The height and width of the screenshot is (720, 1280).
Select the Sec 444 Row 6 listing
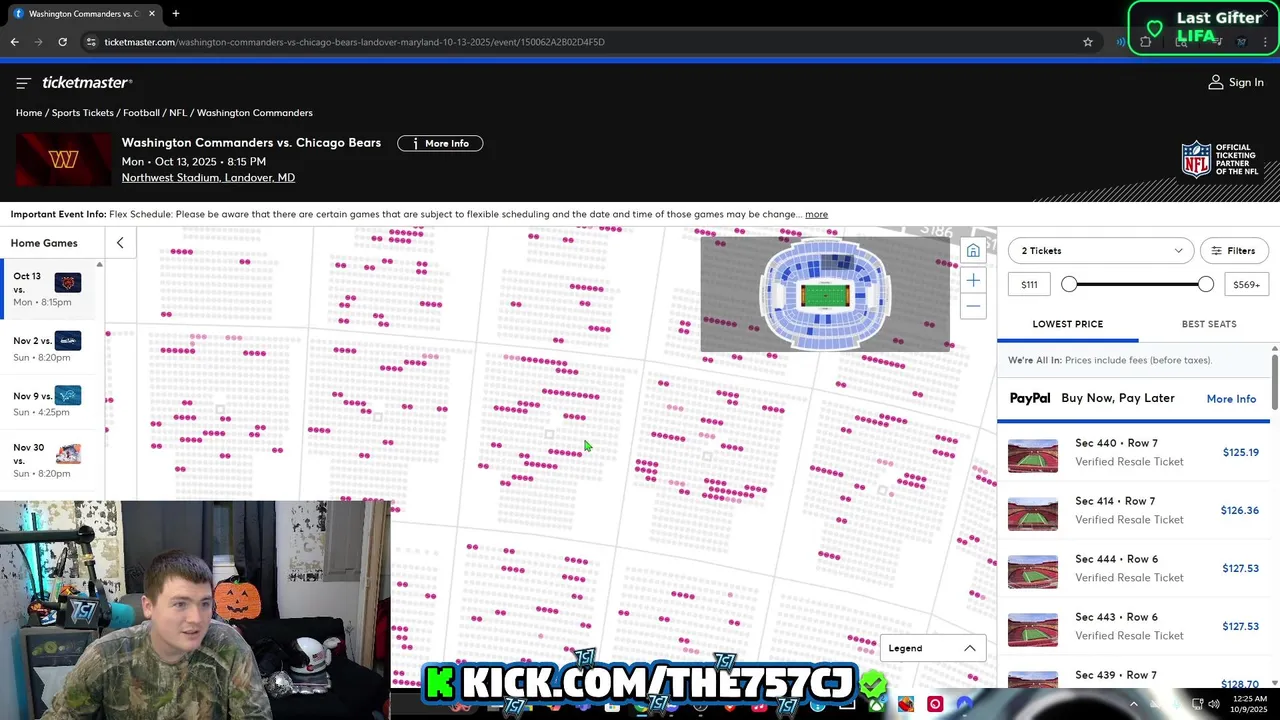[x=1134, y=568]
